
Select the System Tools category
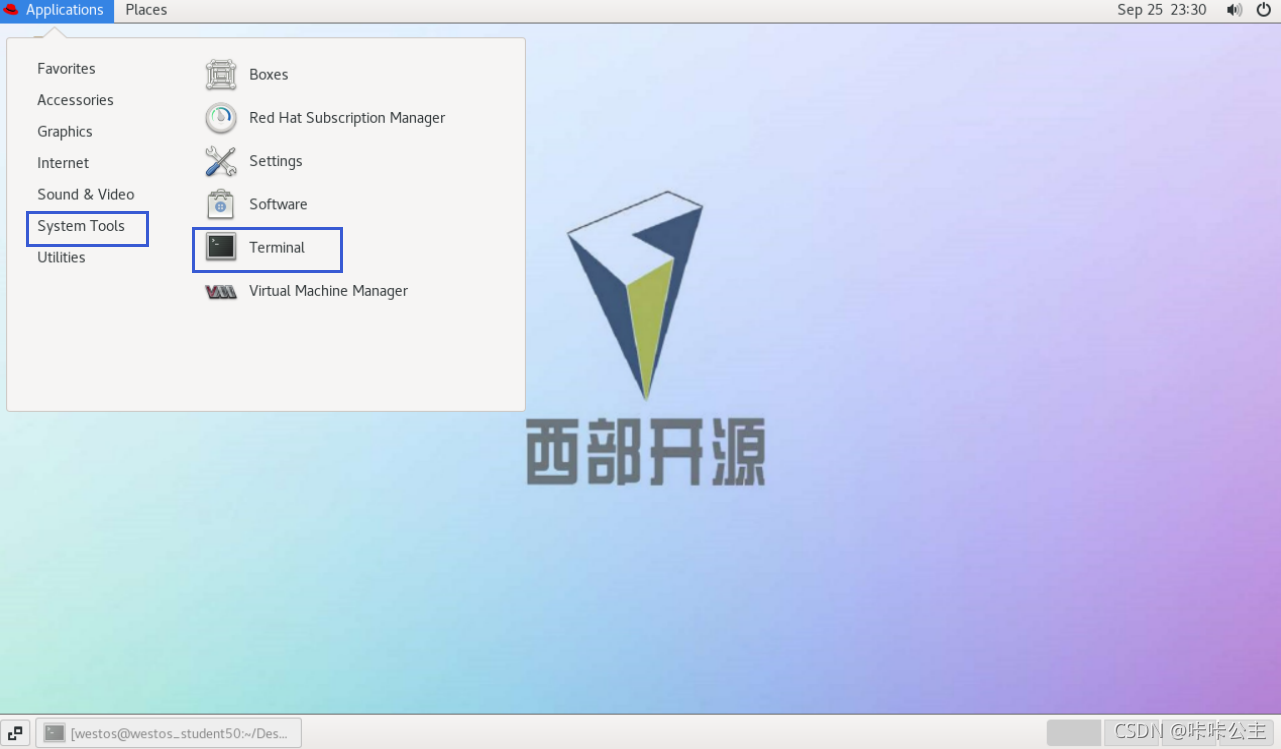pyautogui.click(x=81, y=226)
